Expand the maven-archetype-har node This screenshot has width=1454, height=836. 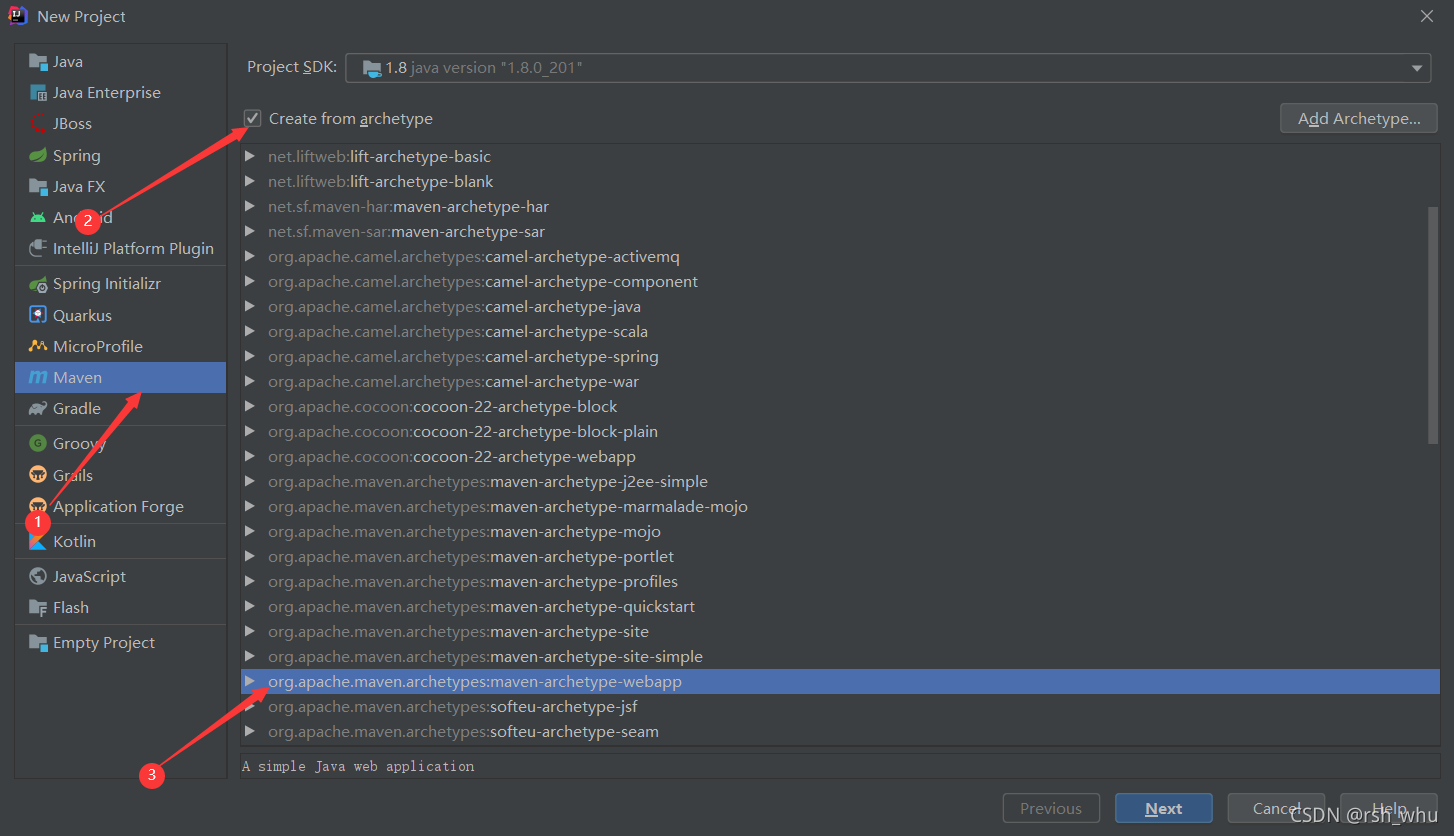[250, 206]
